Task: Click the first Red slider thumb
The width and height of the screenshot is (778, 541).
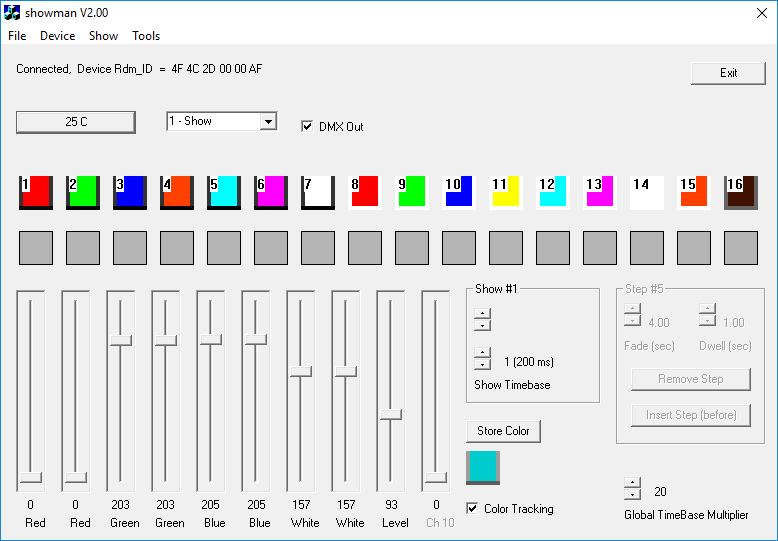Action: coord(31,477)
